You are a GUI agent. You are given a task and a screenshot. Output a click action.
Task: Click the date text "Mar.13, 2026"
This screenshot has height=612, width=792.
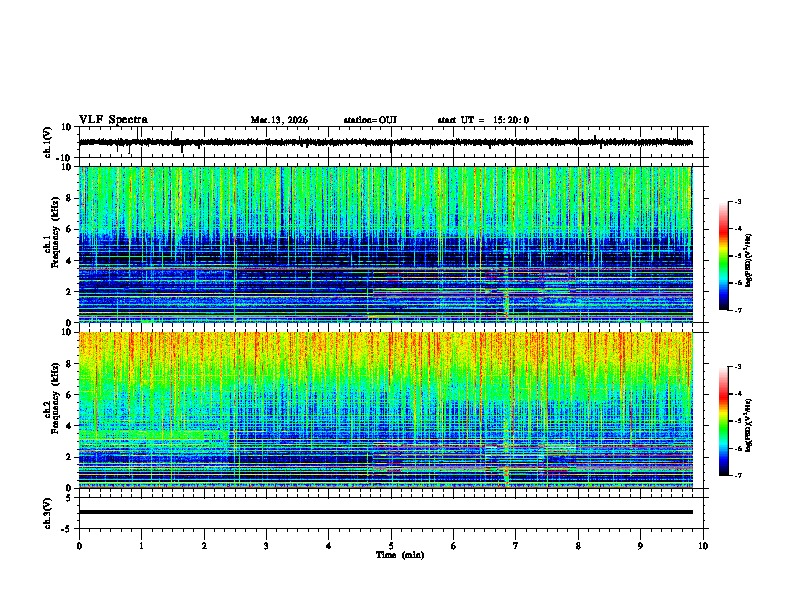[279, 120]
